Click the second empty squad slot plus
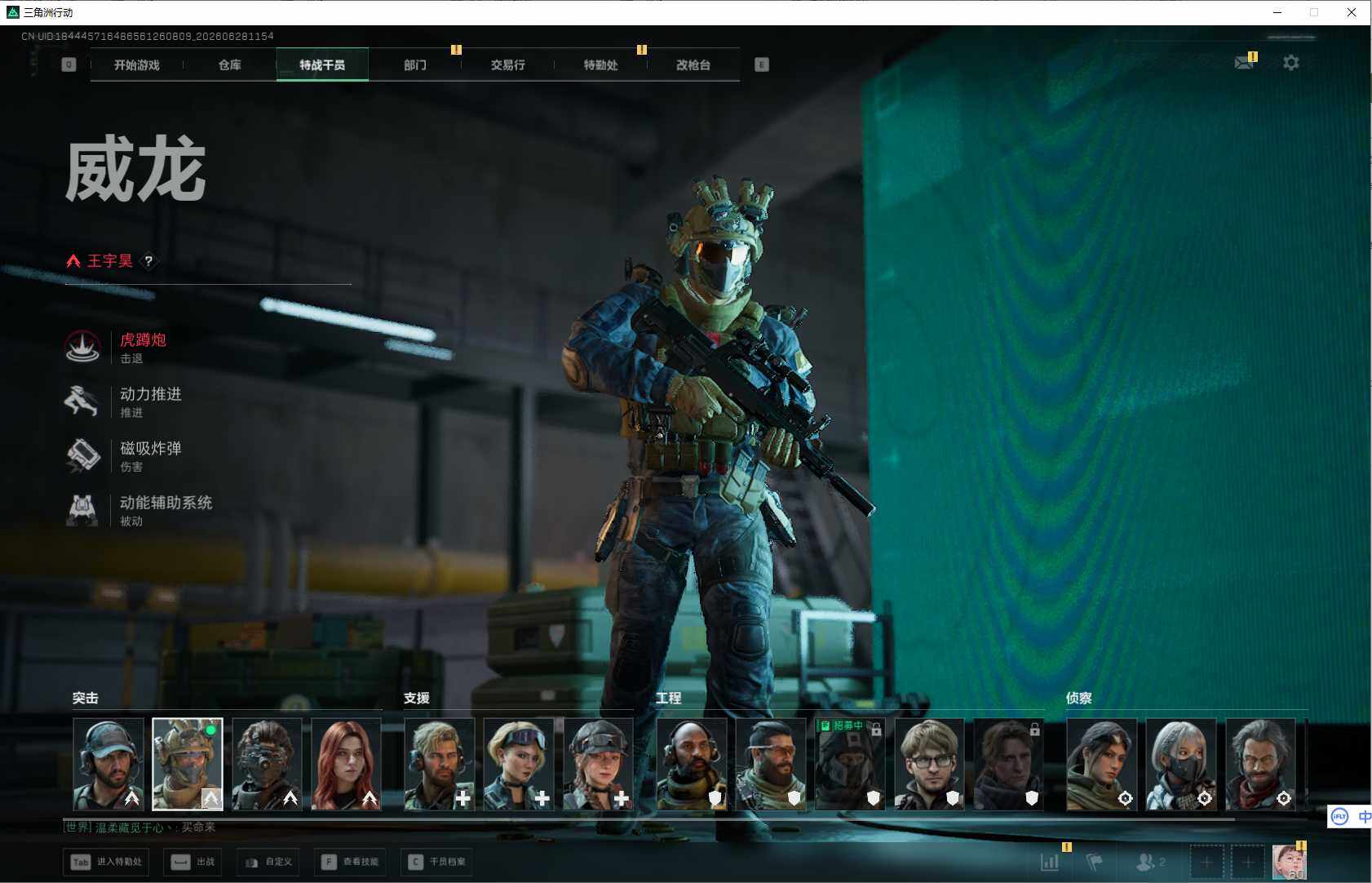The height and width of the screenshot is (883, 1372). click(1247, 862)
